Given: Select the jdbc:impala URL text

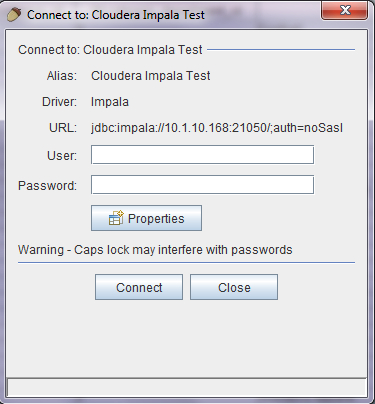Looking at the screenshot, I should [217, 128].
